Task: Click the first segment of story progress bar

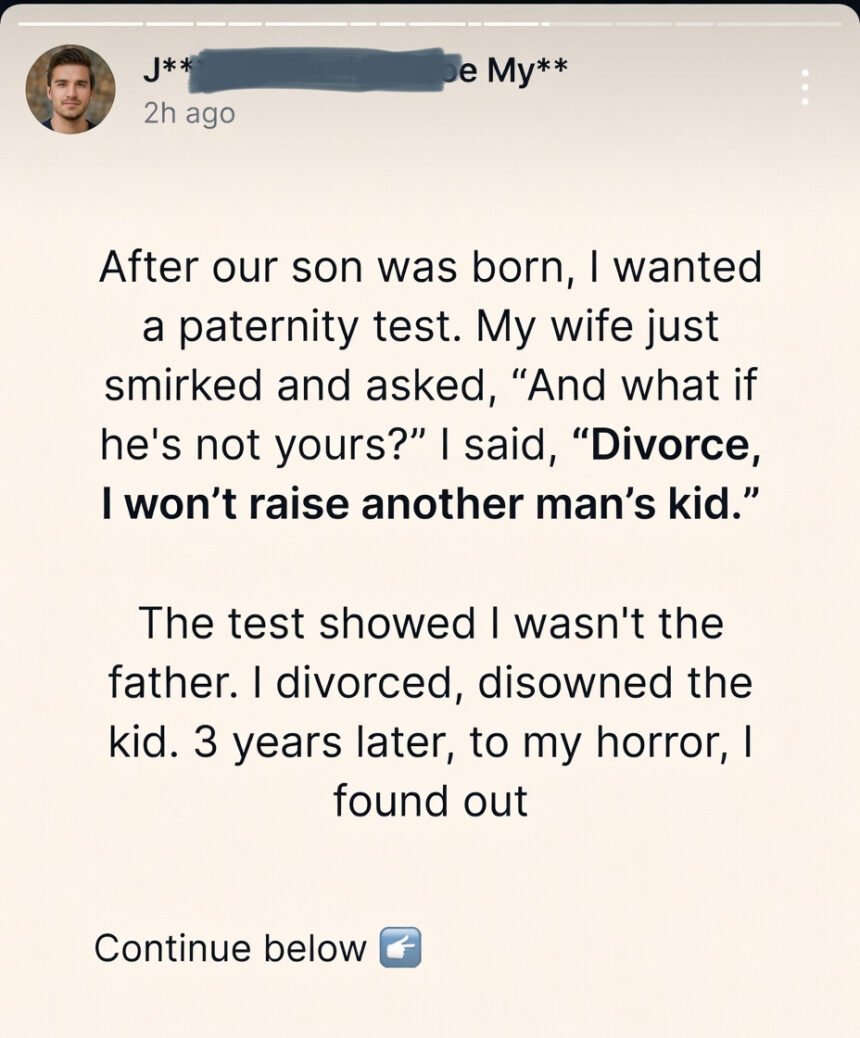Action: point(80,23)
